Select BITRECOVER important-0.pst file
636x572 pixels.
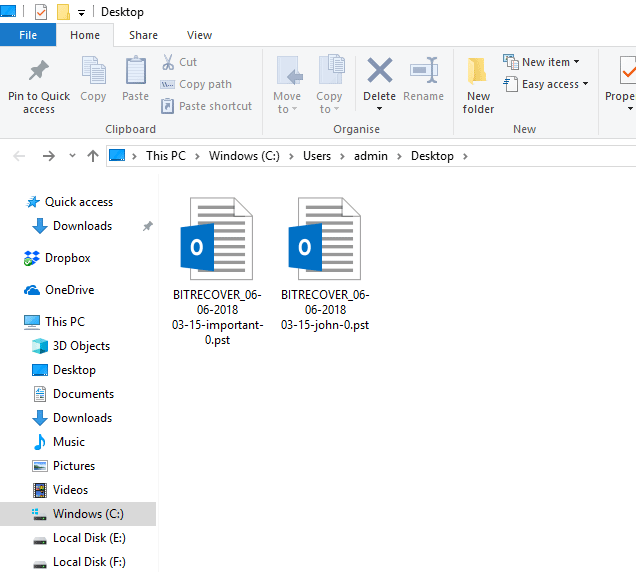click(217, 271)
